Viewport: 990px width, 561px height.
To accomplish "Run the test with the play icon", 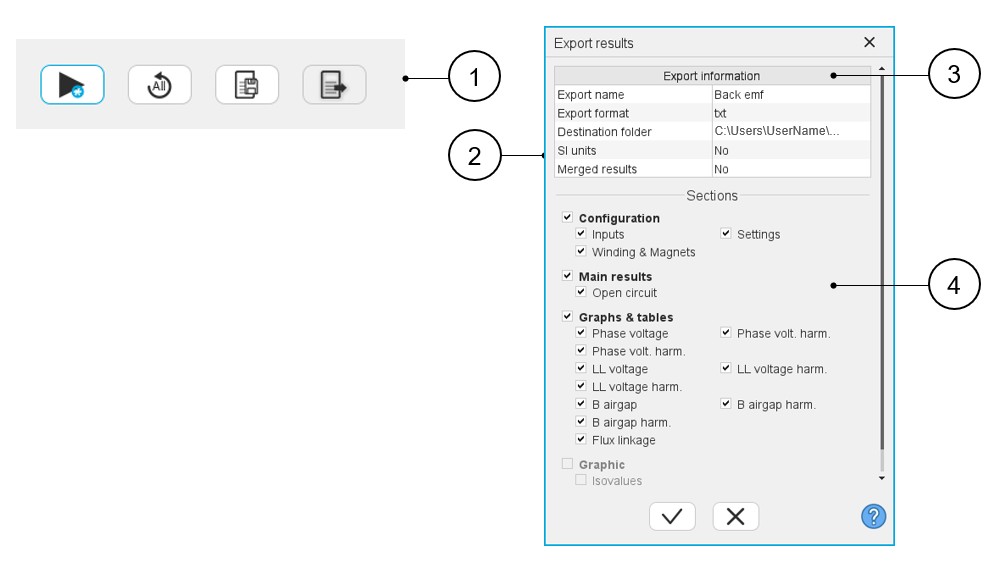I will 72,85.
